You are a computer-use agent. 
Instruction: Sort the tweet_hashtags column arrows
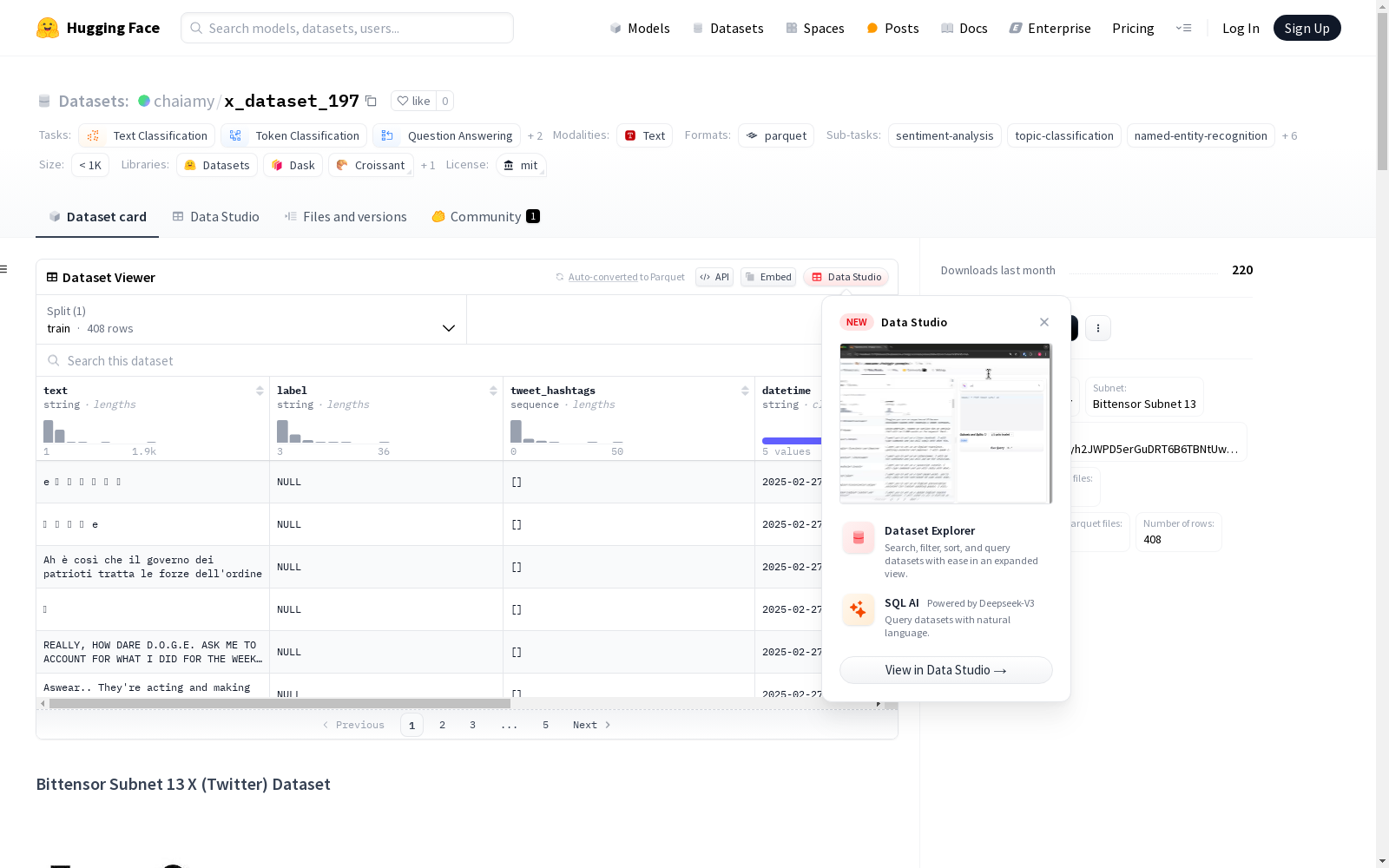(x=745, y=391)
